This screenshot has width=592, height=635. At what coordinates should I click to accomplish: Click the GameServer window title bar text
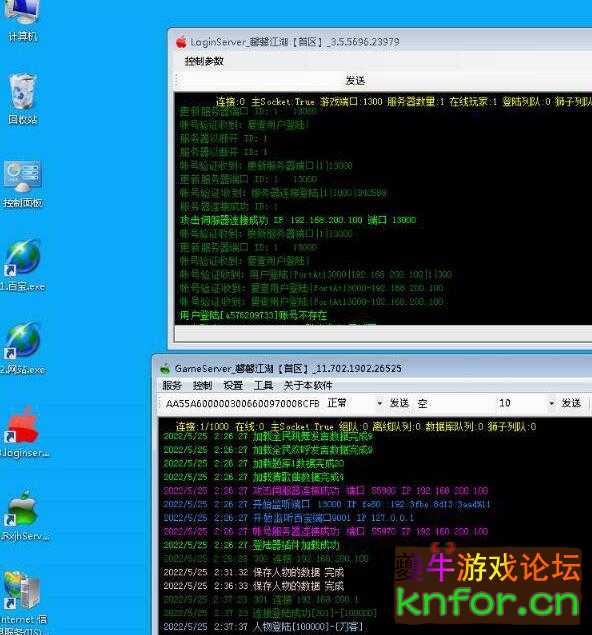(288, 369)
